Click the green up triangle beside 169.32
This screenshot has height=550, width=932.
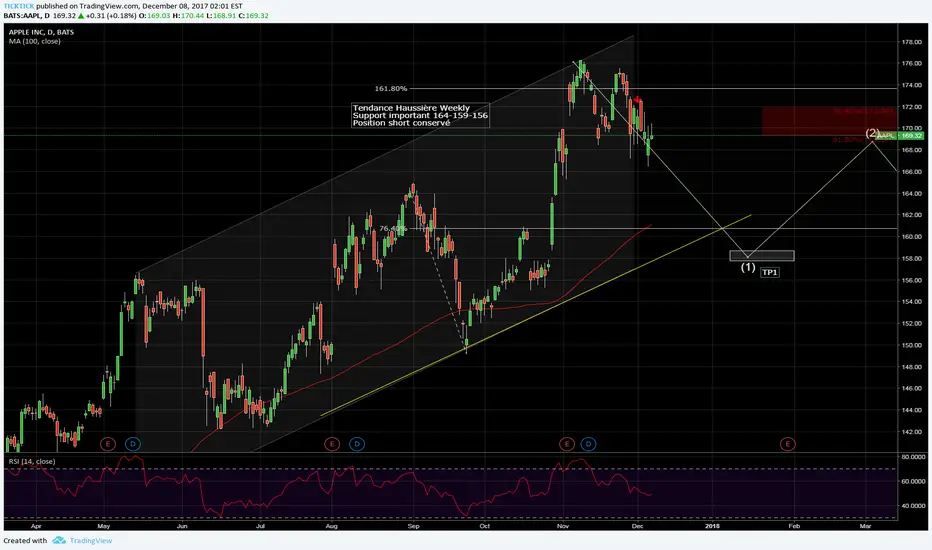pos(81,16)
